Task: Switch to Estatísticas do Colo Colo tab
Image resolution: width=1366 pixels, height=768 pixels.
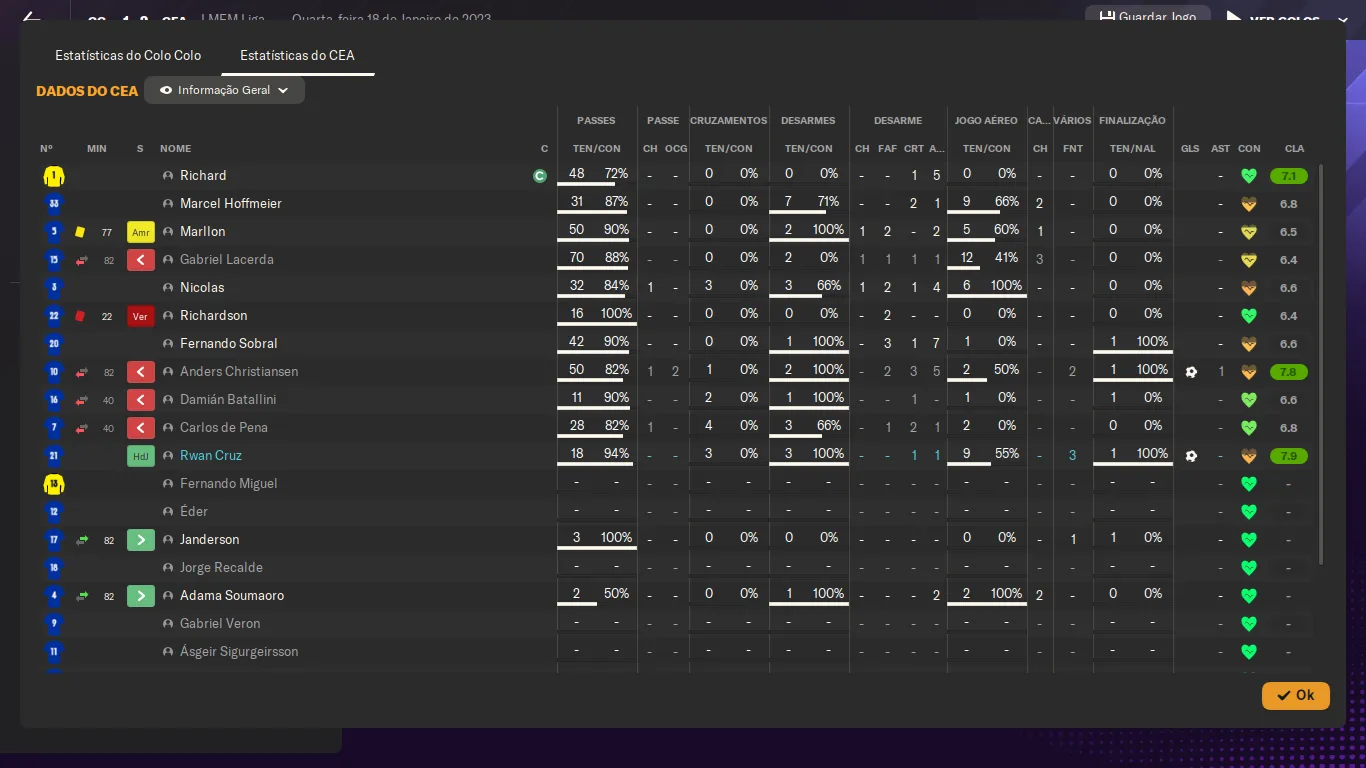Action: pos(128,56)
